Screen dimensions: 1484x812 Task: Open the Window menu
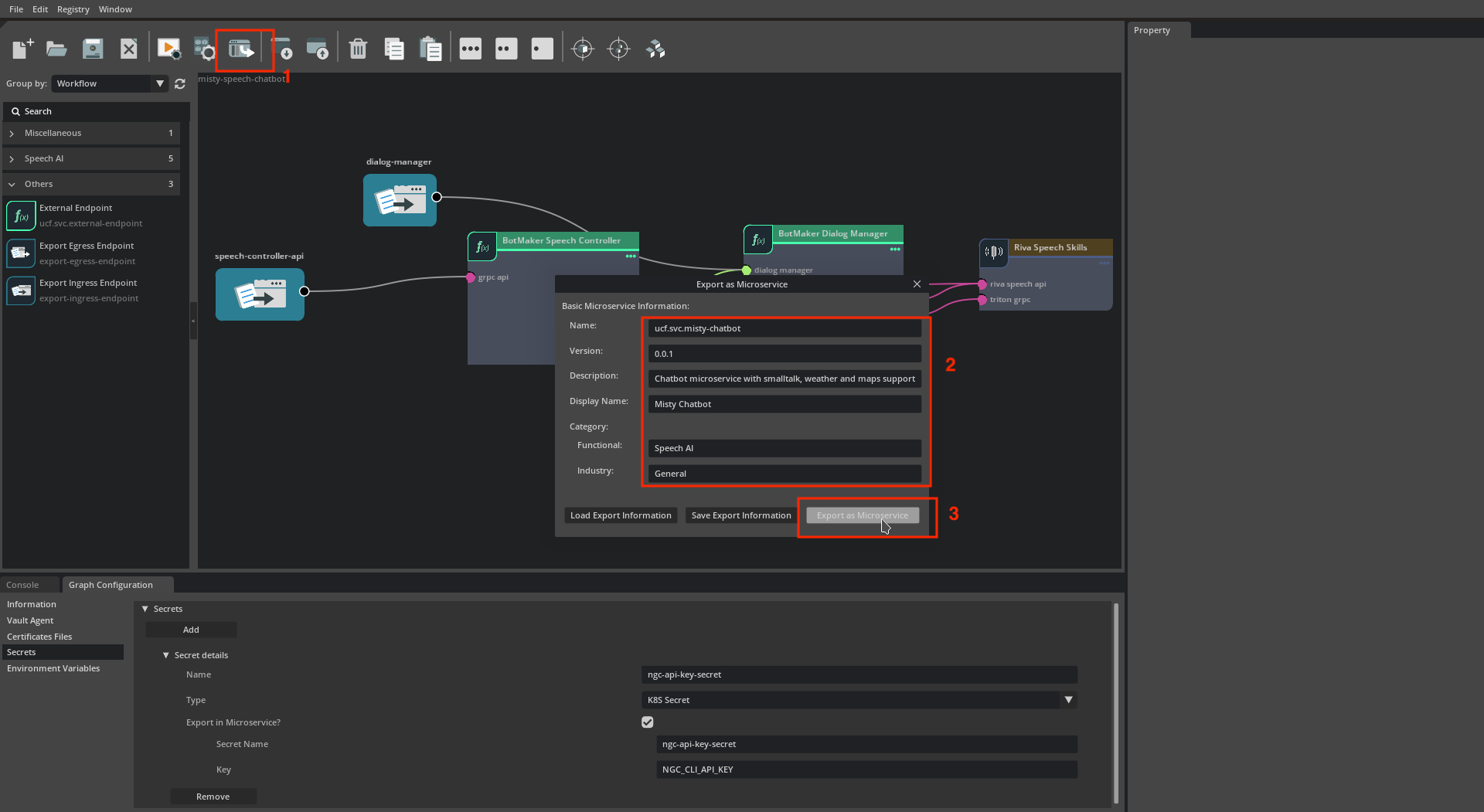pos(115,9)
